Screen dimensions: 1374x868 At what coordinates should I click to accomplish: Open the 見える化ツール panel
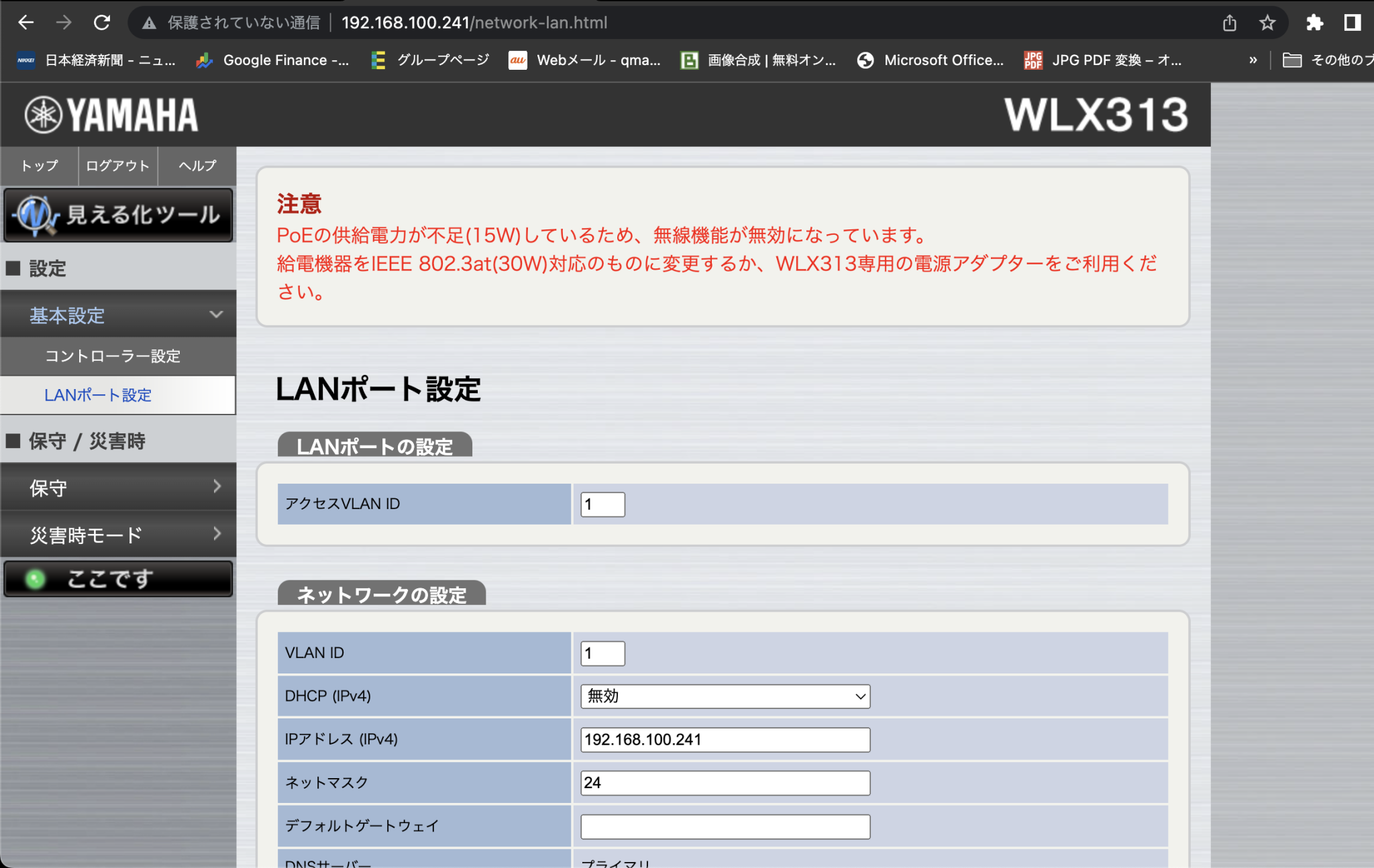pyautogui.click(x=118, y=215)
